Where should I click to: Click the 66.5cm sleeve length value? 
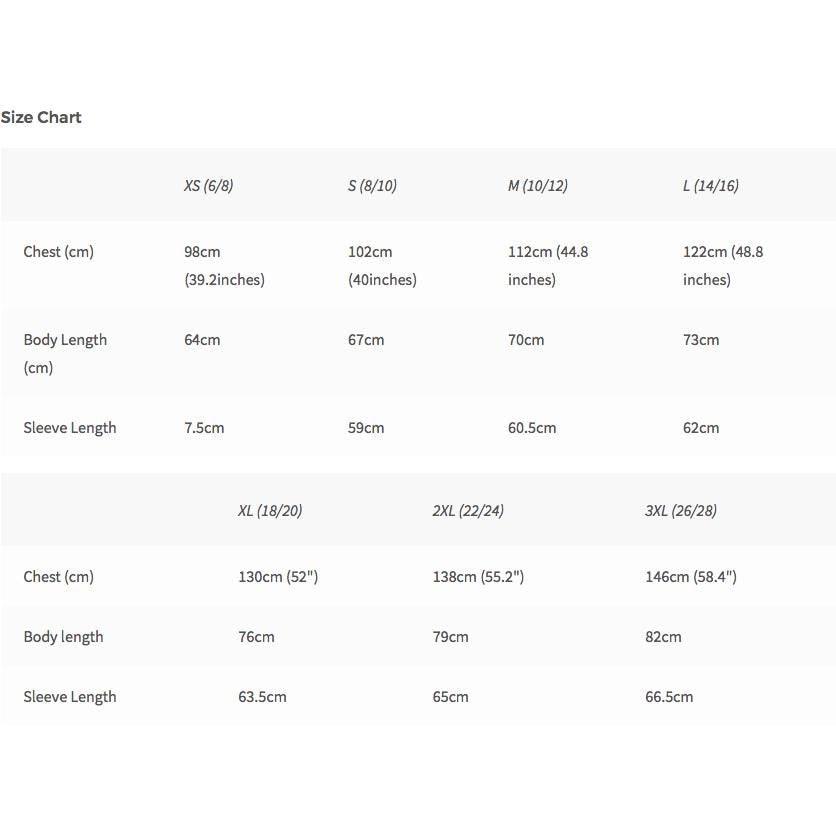tap(669, 697)
